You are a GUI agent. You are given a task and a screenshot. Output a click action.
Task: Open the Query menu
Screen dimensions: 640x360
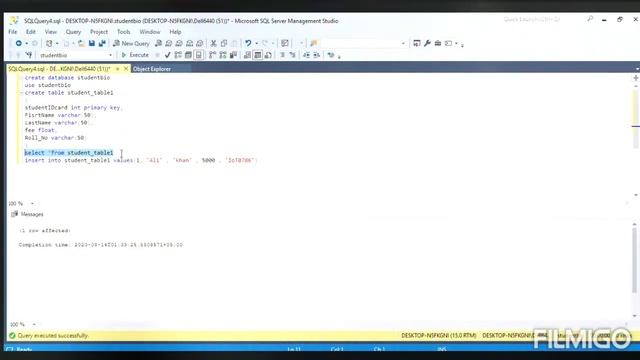[x=73, y=32]
